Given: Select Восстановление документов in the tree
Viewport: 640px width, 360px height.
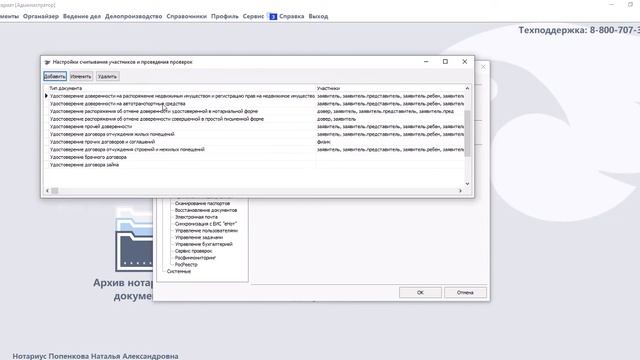Looking at the screenshot, I should tap(206, 210).
